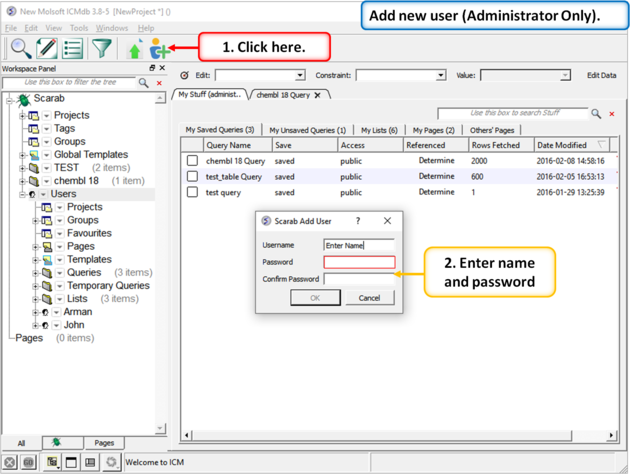Open the Edit dropdown combo box
630x474 pixels.
tap(260, 75)
